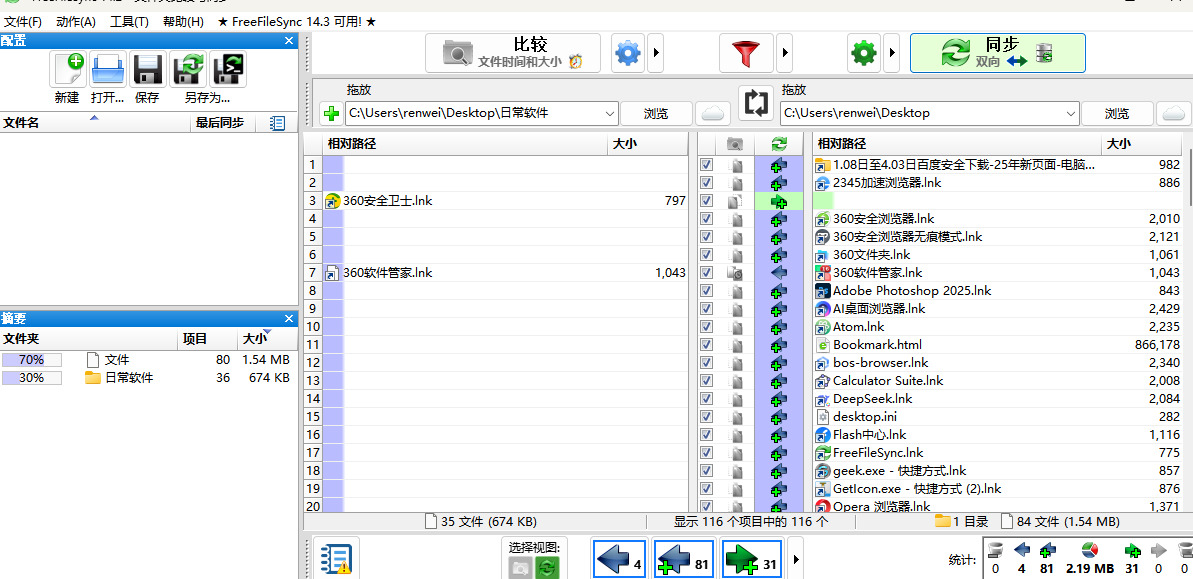Start 同步 two-way synchronization button
1193x579 pixels.
pos(997,53)
